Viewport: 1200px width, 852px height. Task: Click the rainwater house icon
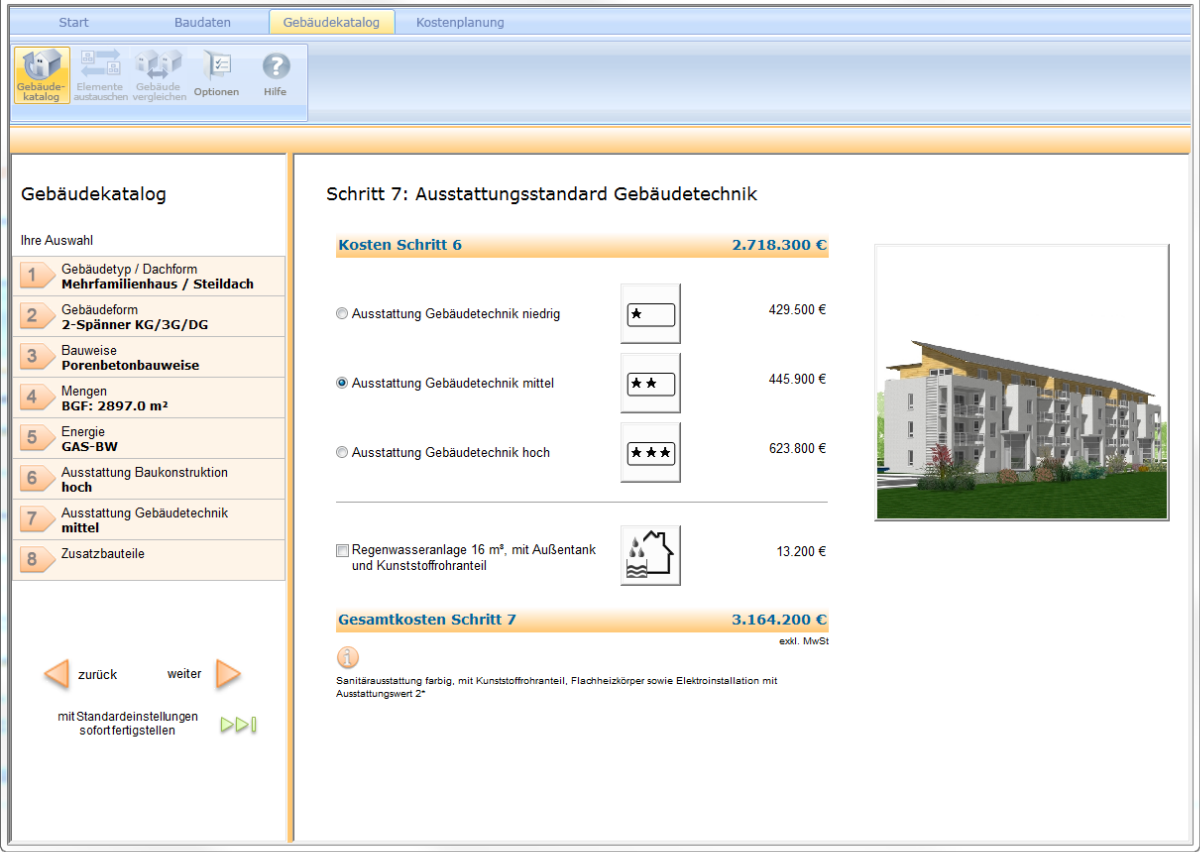point(650,555)
